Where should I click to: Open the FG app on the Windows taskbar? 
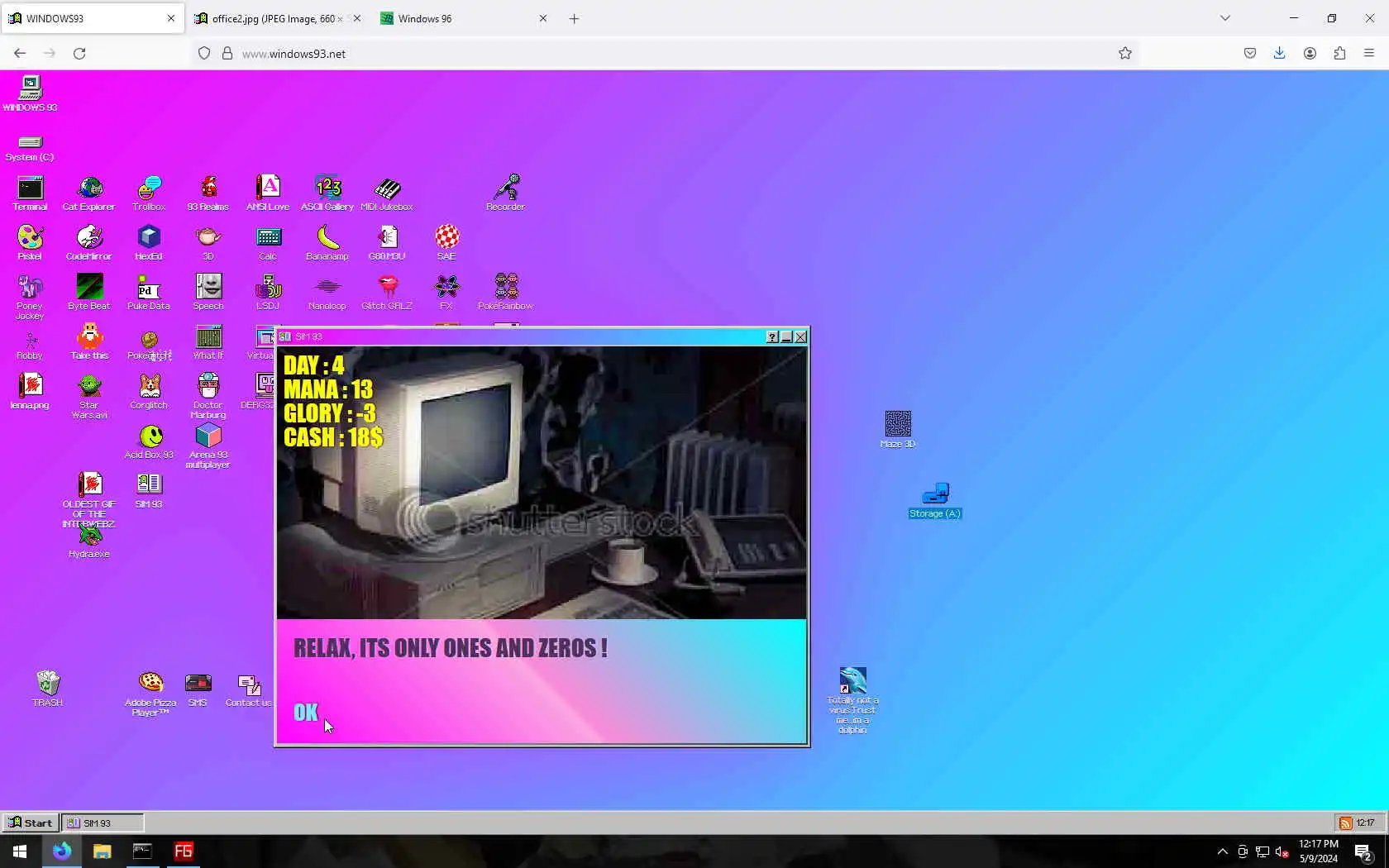[x=184, y=851]
